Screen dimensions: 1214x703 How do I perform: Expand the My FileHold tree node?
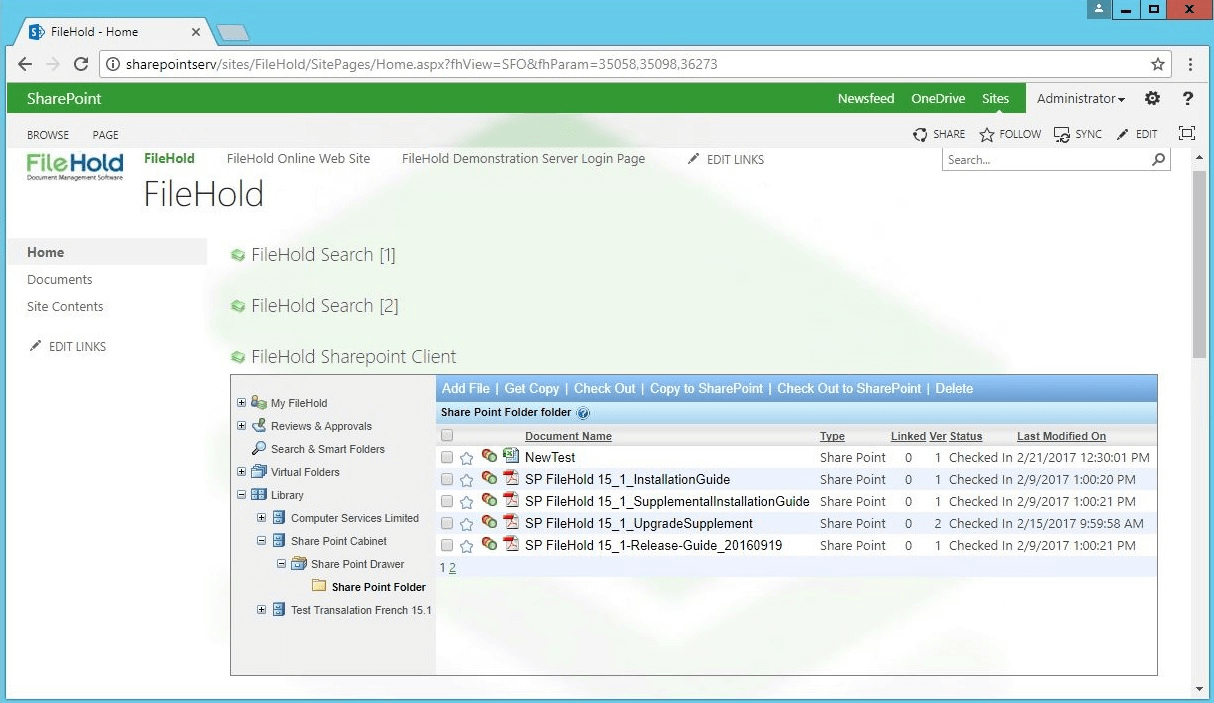point(241,403)
